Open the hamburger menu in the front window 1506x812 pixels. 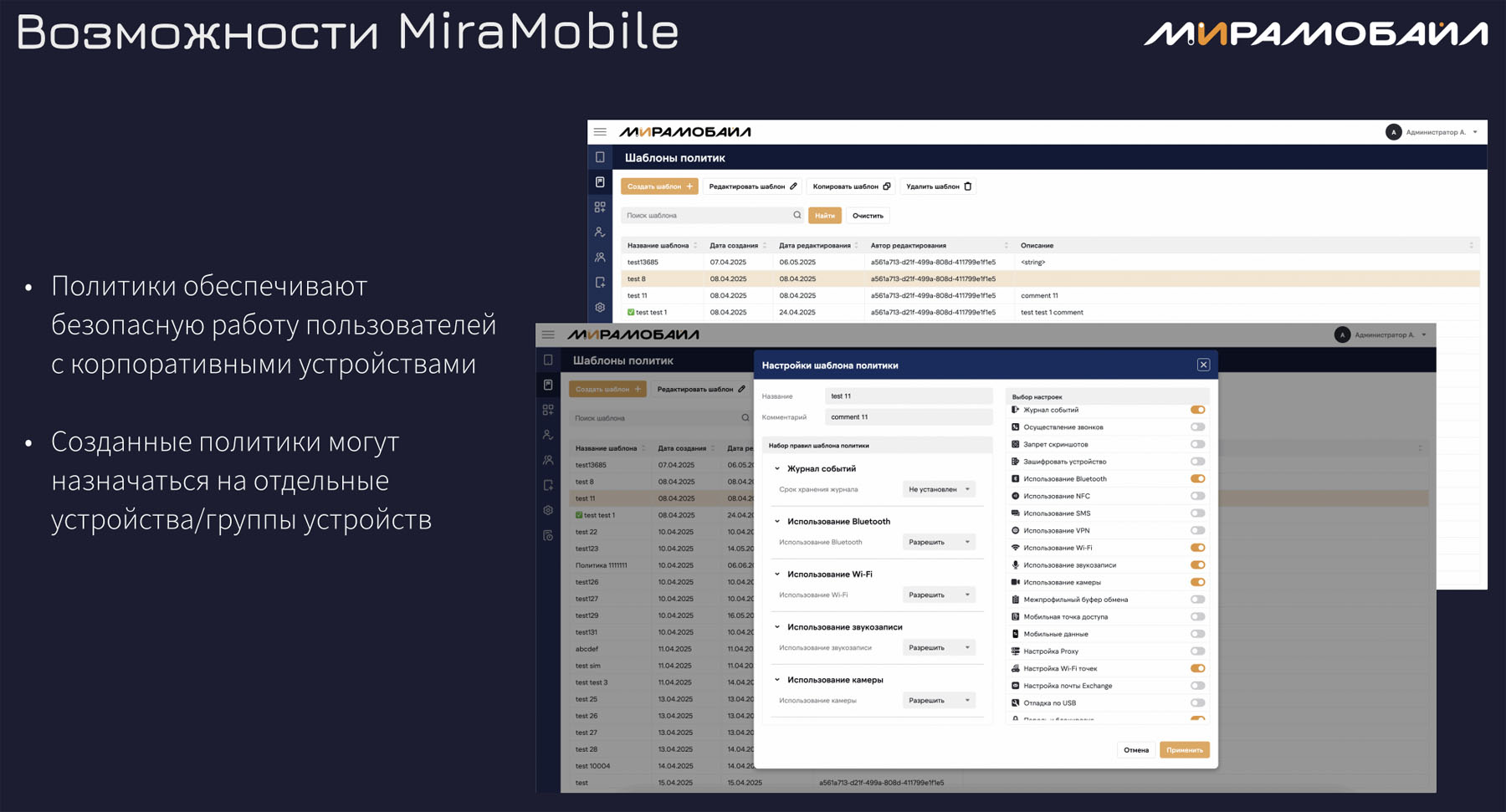(x=548, y=335)
